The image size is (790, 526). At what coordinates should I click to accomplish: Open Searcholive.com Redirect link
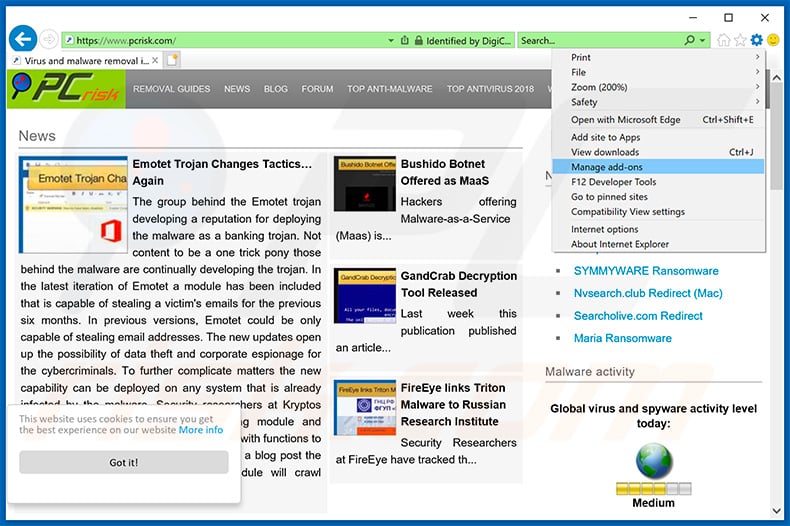[x=638, y=316]
